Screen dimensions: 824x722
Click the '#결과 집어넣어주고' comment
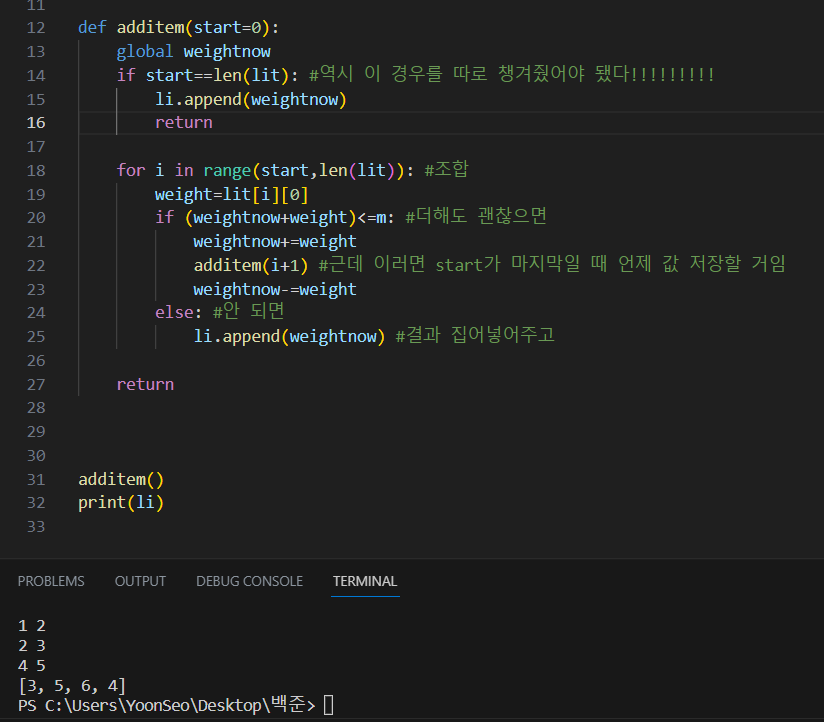[475, 335]
